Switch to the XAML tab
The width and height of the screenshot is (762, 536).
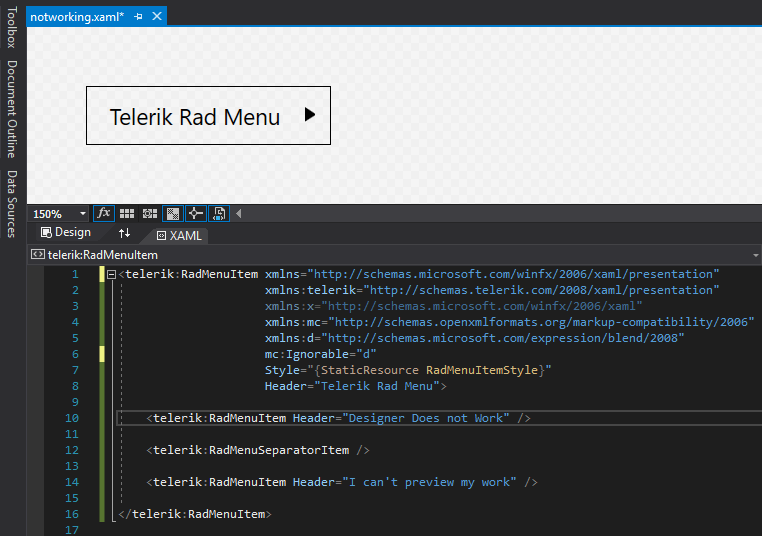179,236
